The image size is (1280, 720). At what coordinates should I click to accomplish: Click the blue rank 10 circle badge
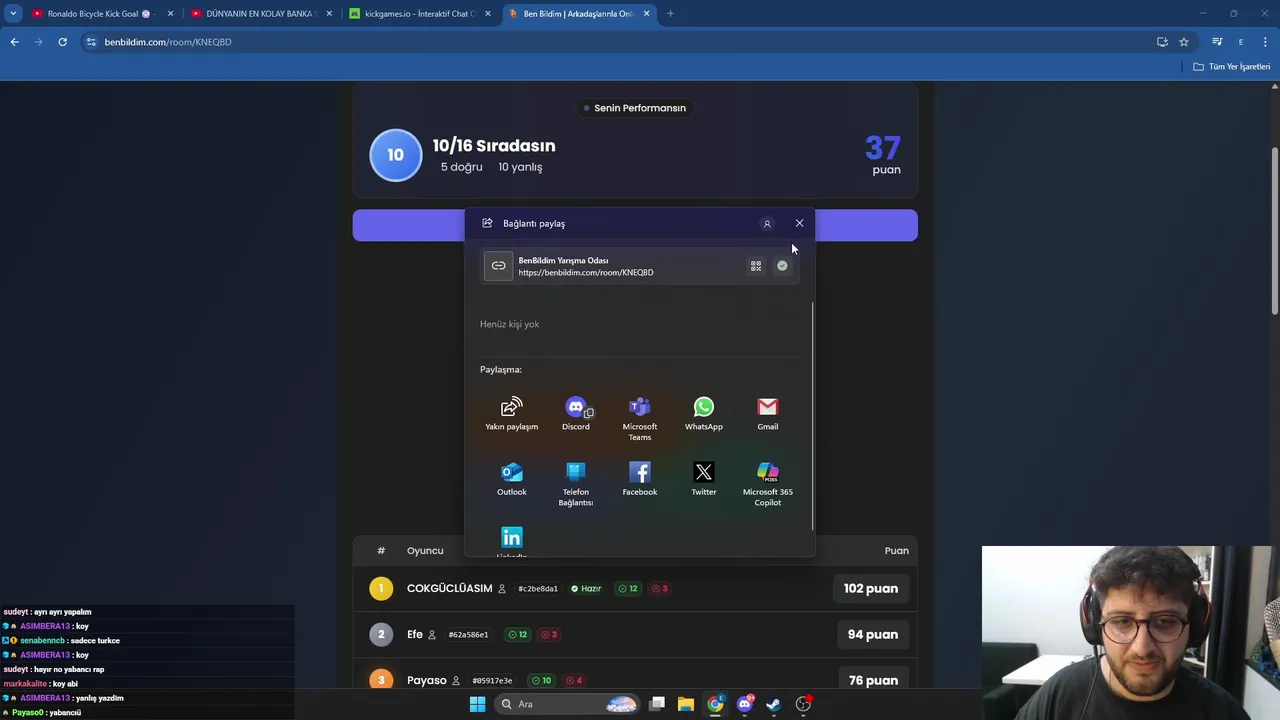coord(395,155)
